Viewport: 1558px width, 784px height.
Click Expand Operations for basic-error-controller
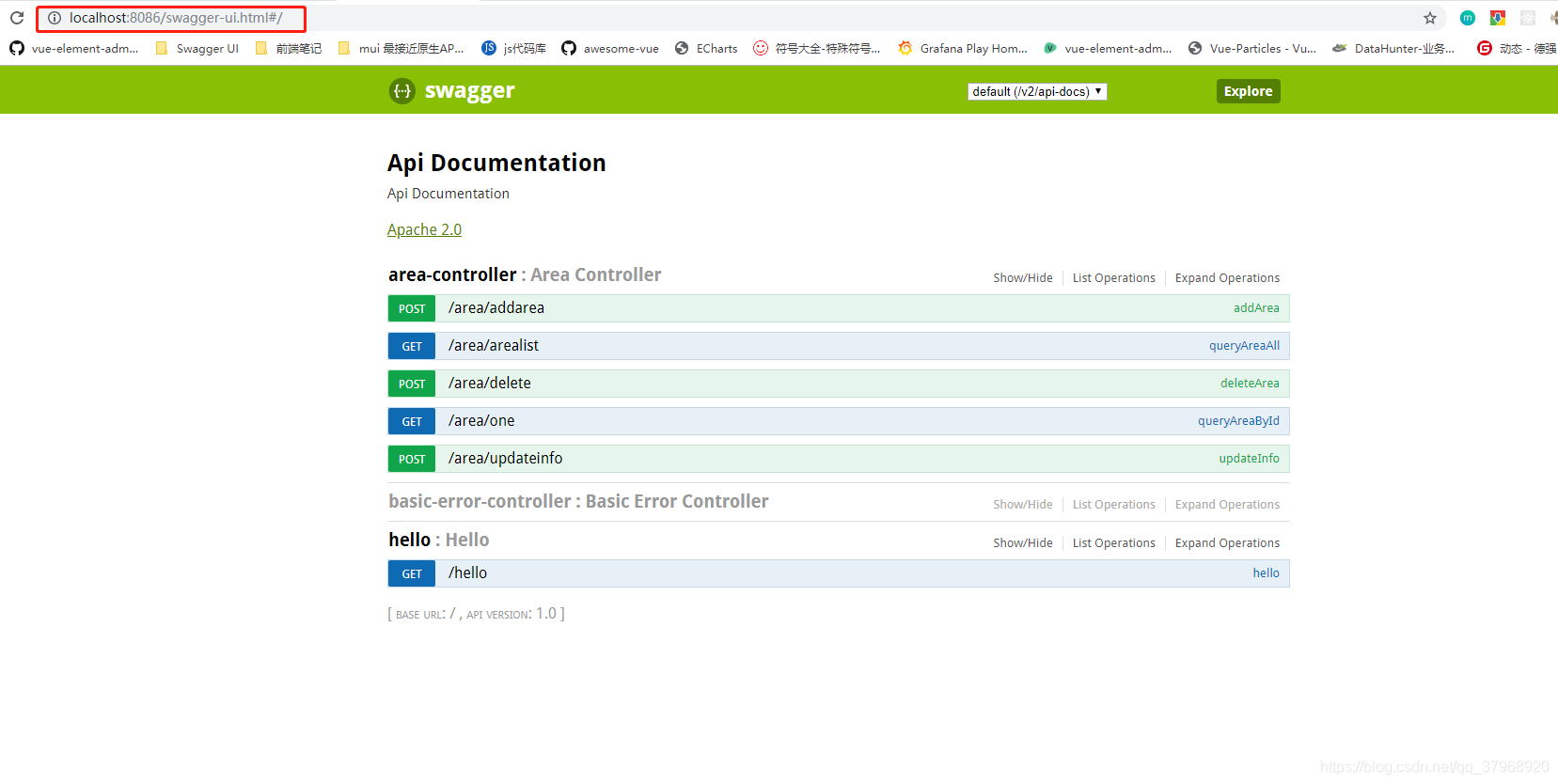coord(1227,505)
